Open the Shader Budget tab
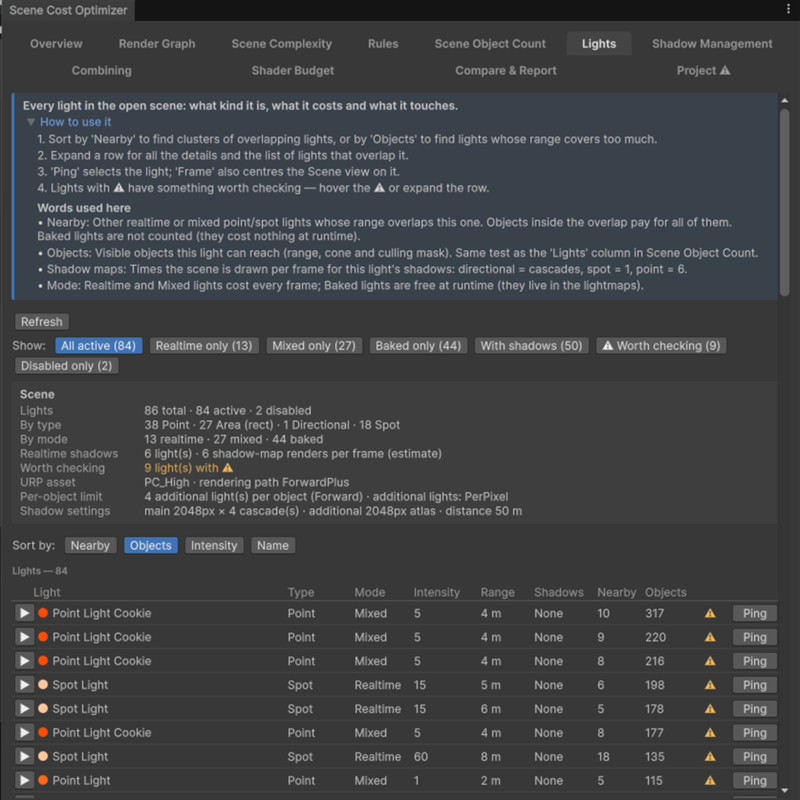The image size is (800, 800). [x=293, y=71]
